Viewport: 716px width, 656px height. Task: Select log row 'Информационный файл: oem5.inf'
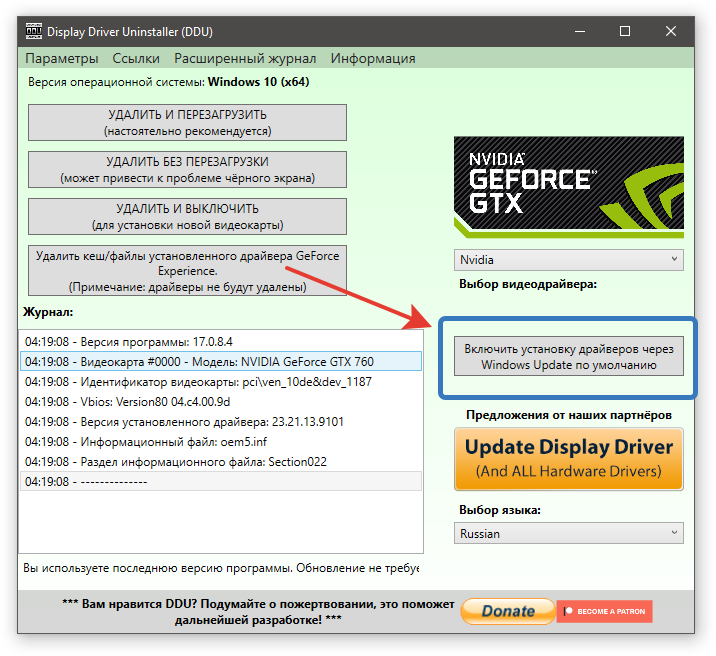click(x=221, y=441)
